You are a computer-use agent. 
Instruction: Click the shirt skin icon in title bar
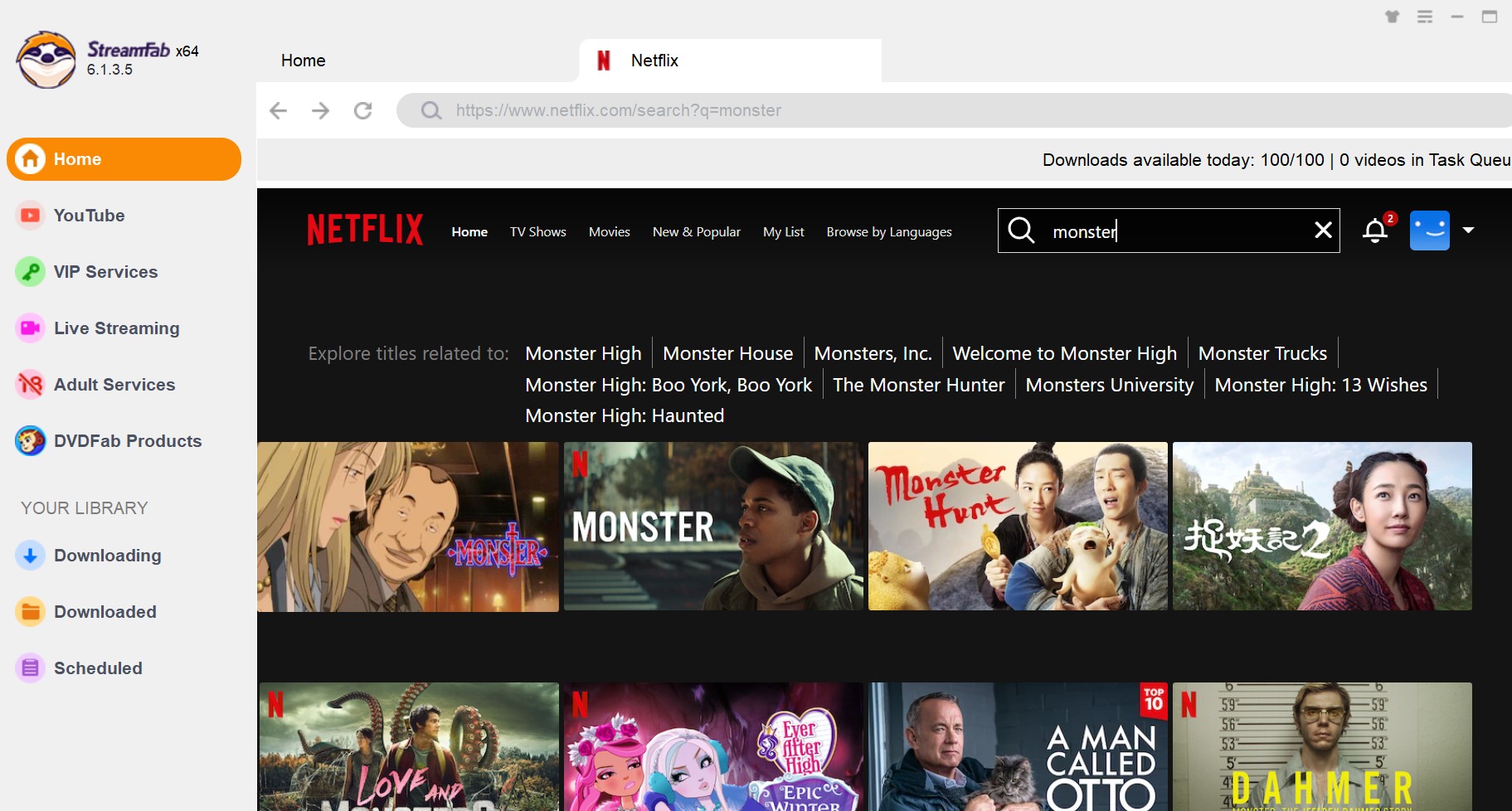[1393, 17]
